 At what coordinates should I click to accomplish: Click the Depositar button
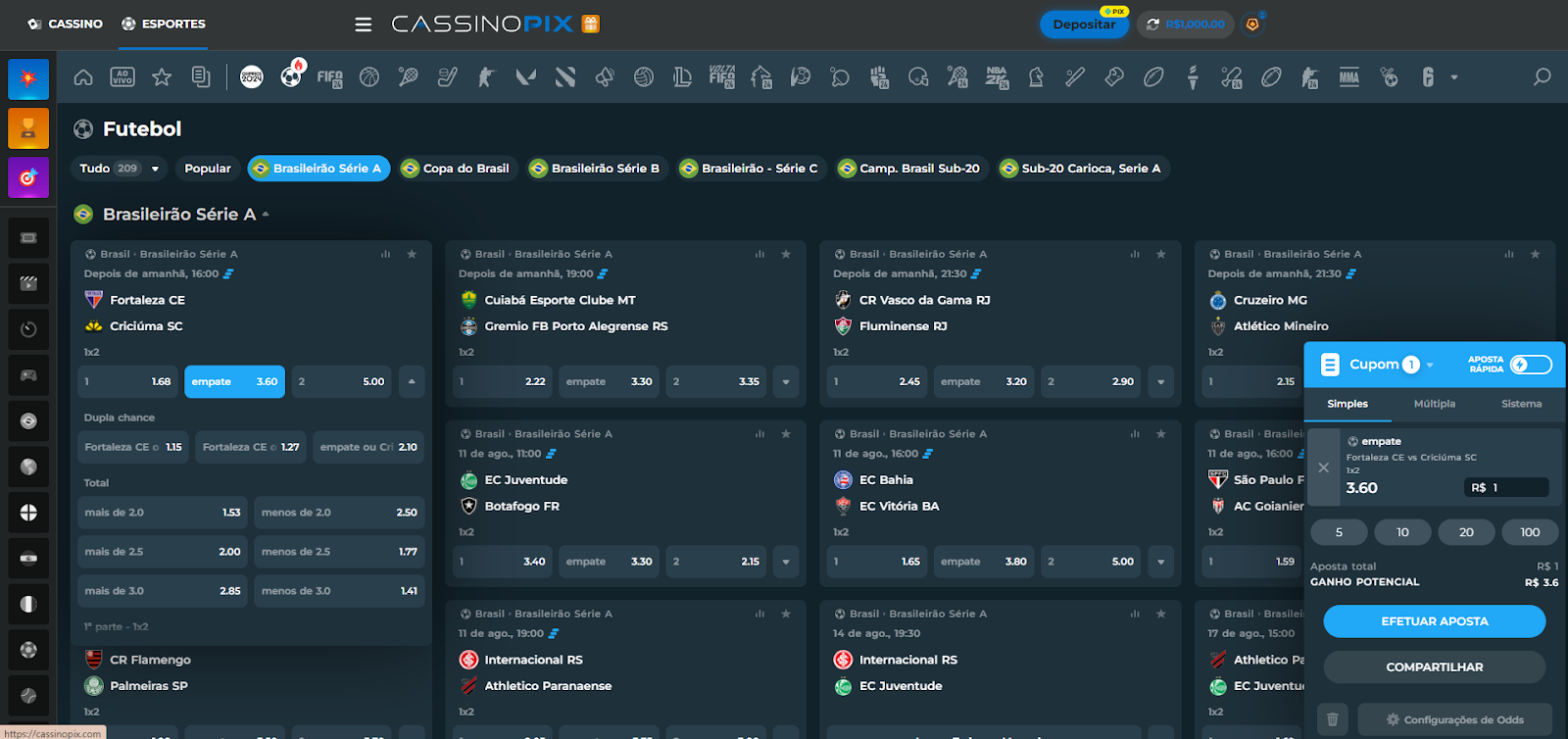click(1084, 25)
